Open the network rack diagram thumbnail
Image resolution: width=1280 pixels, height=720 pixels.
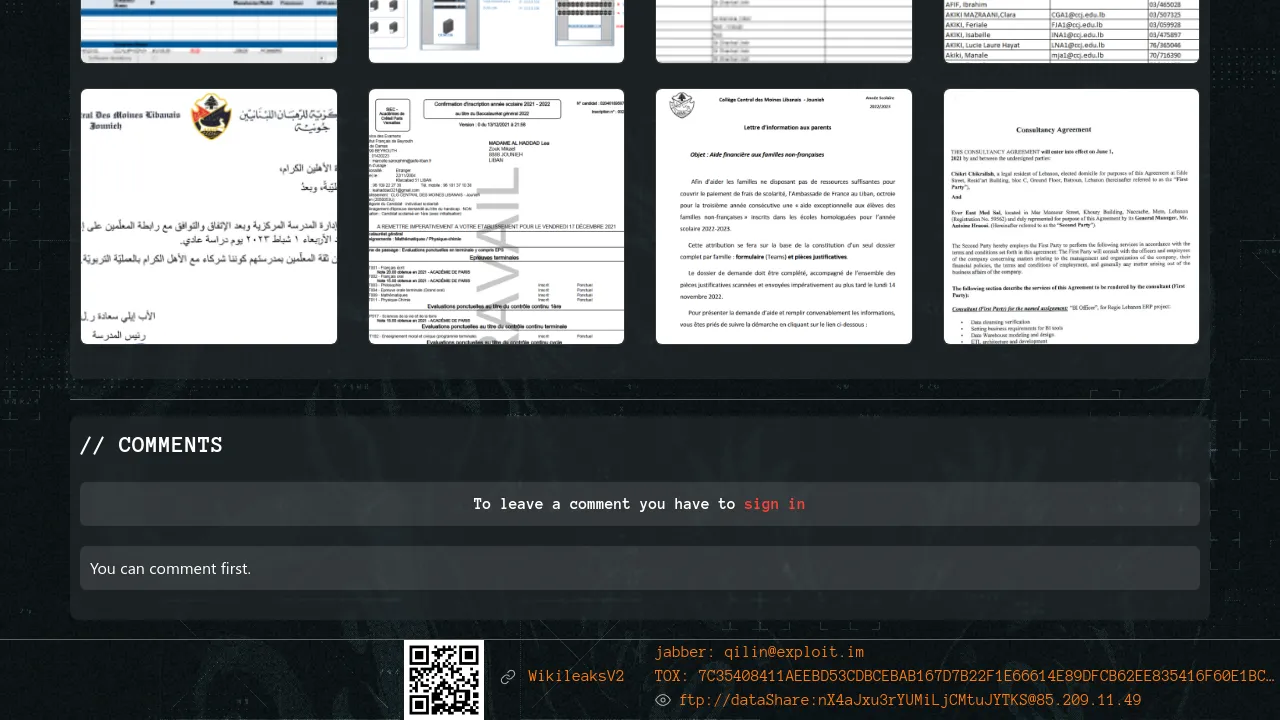(x=496, y=31)
